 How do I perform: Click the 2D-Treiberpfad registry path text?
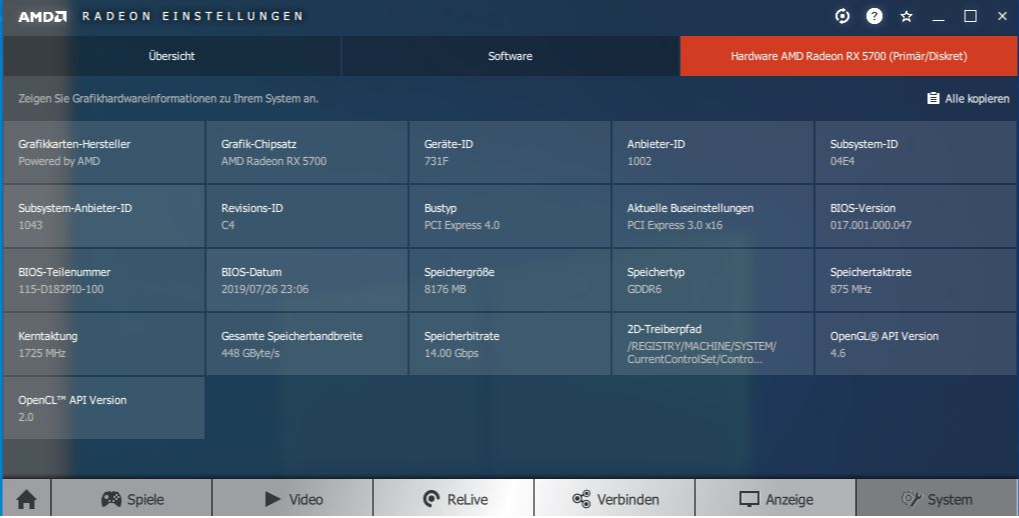(x=701, y=352)
